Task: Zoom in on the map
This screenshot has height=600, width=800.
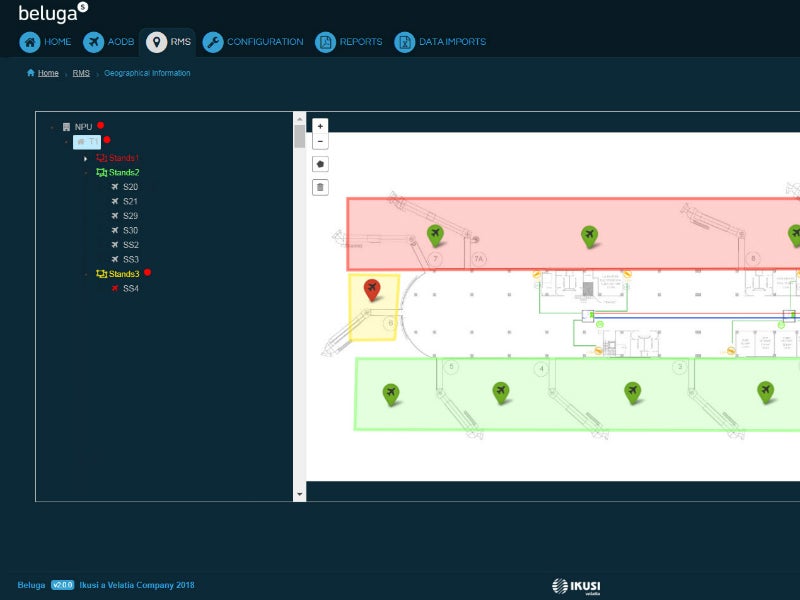Action: coord(320,127)
